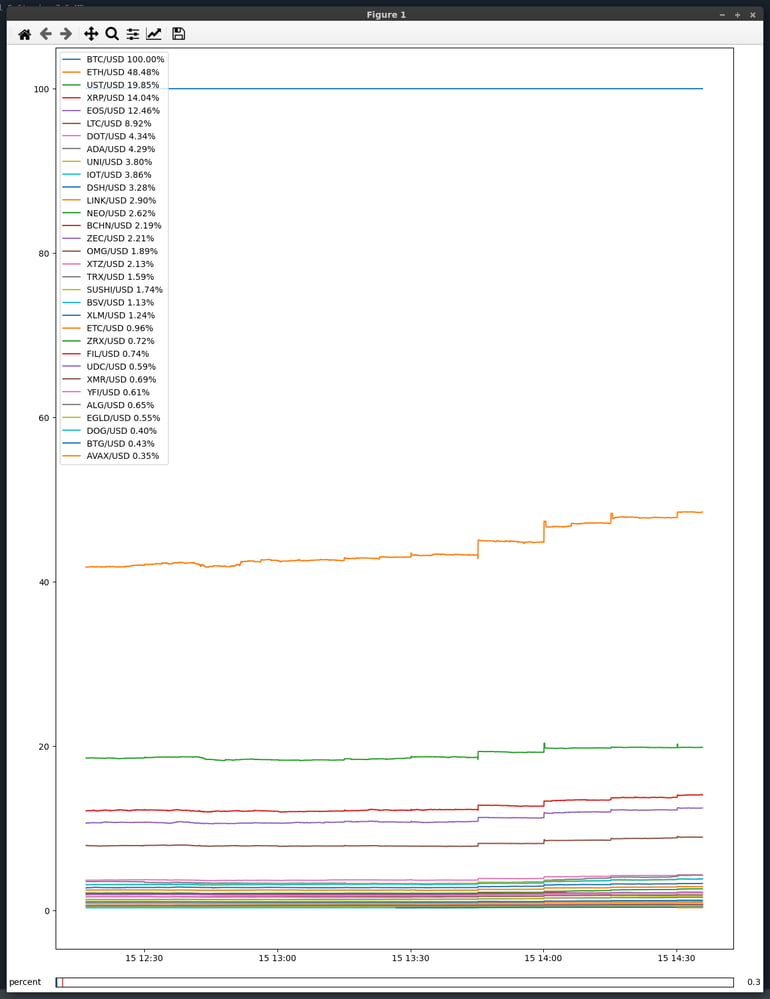This screenshot has width=770, height=999.
Task: Activate the pan axes tool
Action: (91, 34)
